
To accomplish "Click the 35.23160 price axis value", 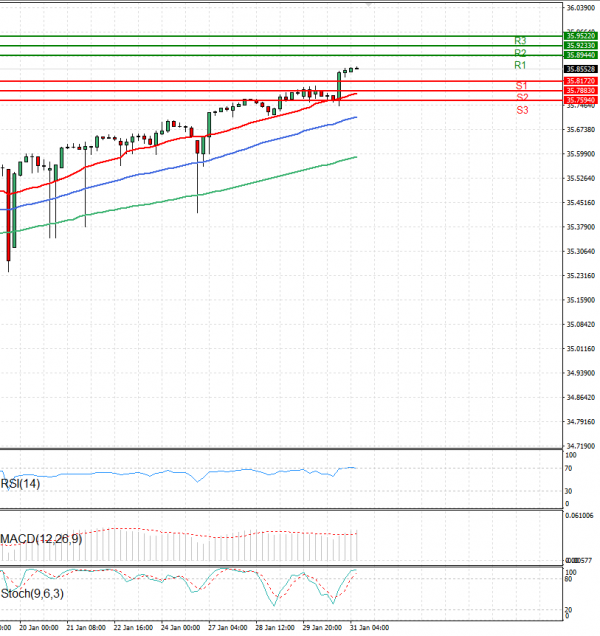I will pos(581,276).
